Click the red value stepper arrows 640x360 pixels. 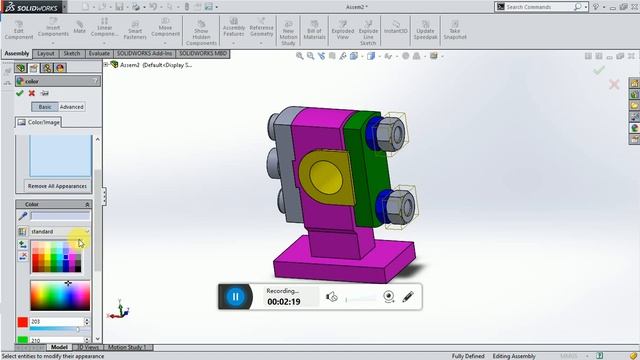pyautogui.click(x=87, y=322)
